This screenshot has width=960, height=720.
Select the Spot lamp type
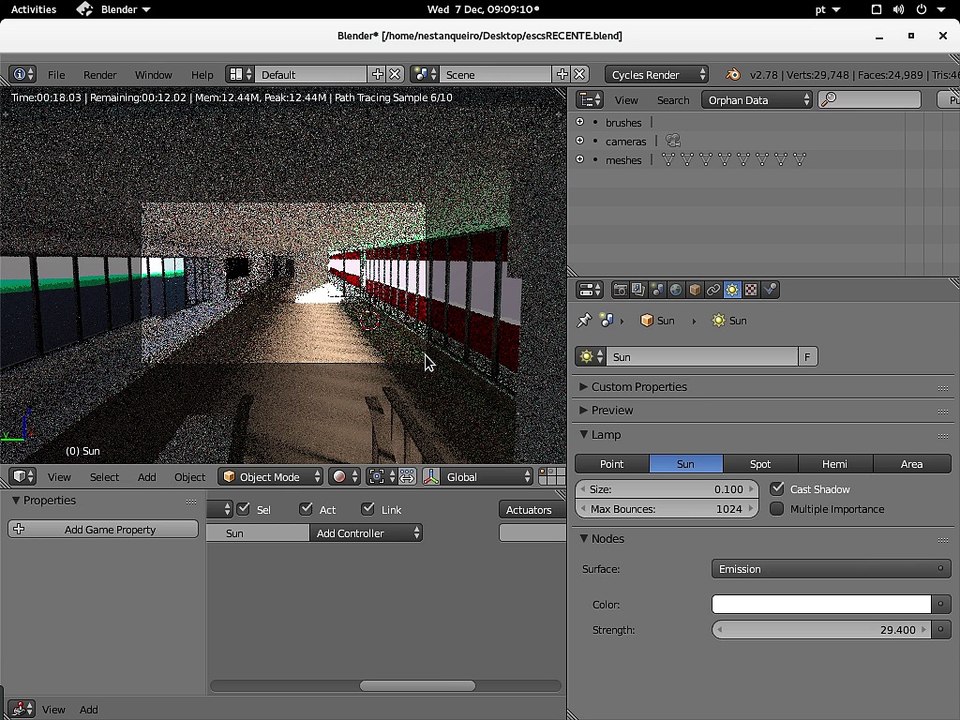(x=760, y=463)
